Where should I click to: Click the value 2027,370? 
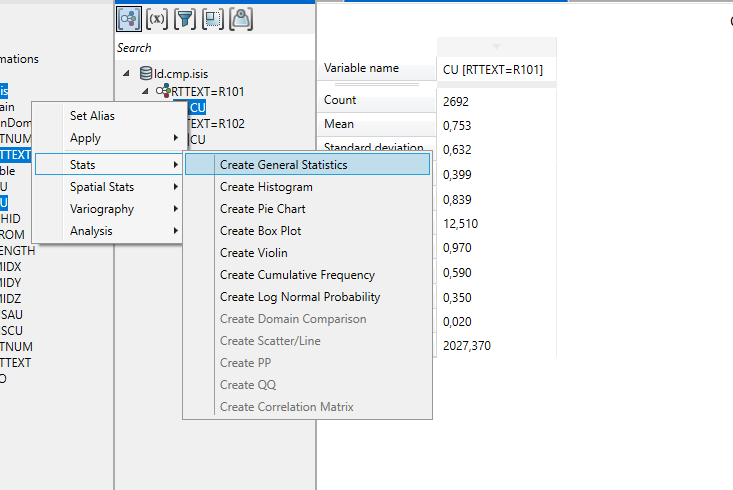467,346
